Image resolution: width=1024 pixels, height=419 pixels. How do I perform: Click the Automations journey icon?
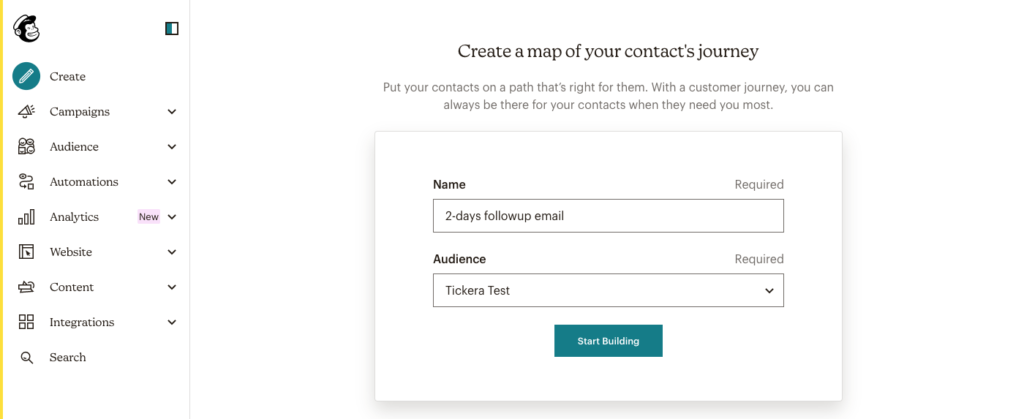click(x=26, y=181)
